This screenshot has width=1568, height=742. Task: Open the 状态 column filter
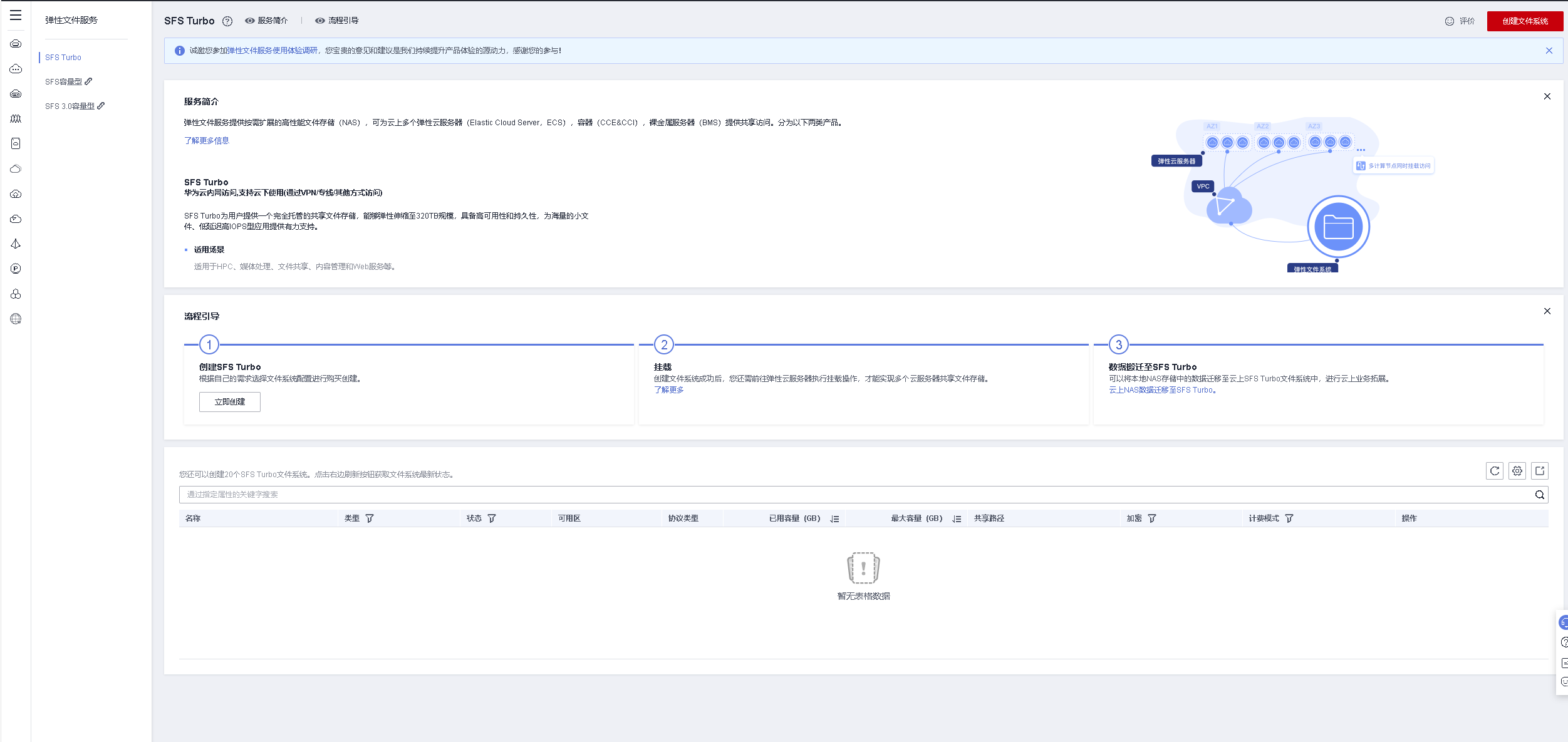(x=492, y=518)
